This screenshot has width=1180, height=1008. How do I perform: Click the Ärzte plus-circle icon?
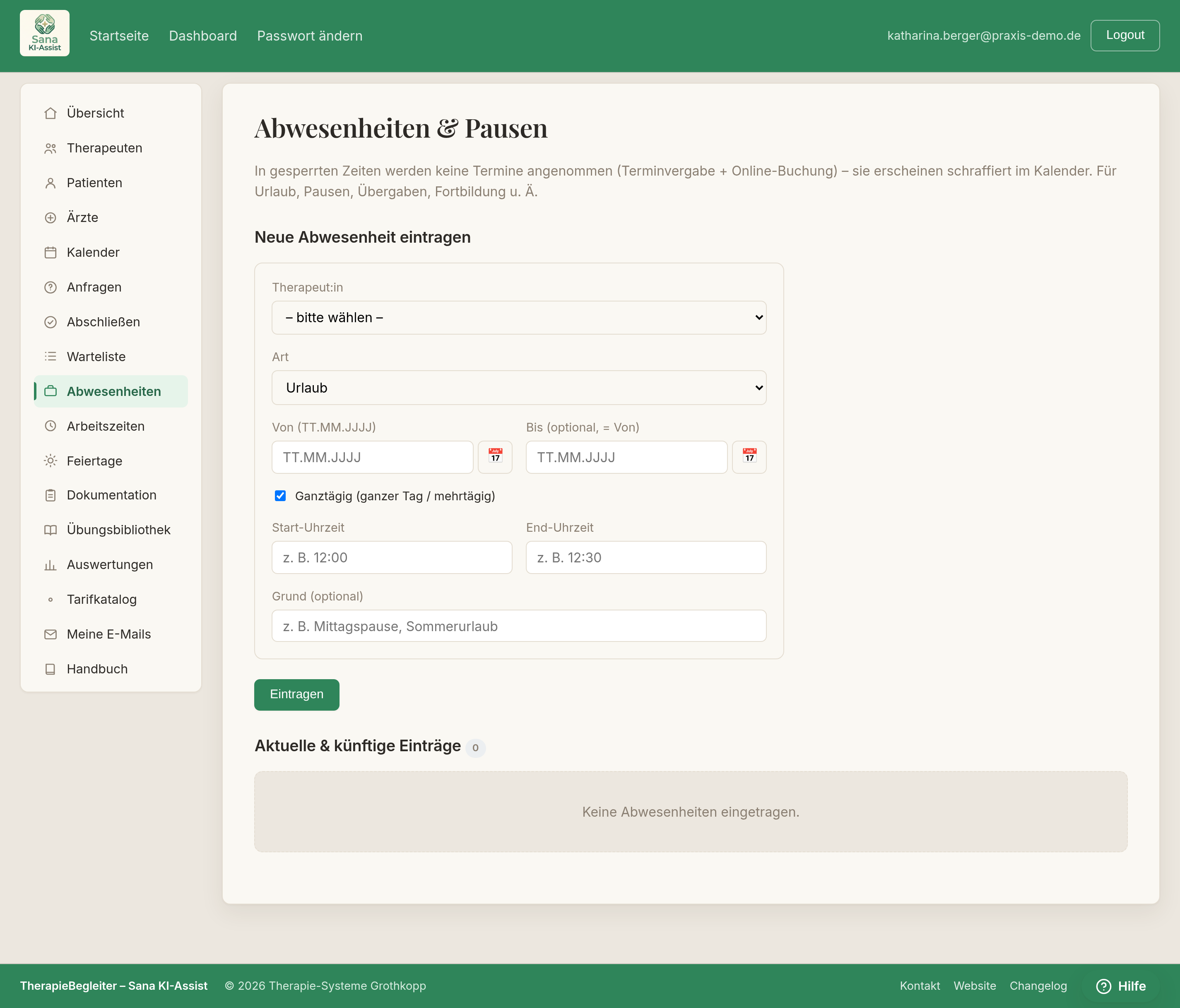[51, 217]
